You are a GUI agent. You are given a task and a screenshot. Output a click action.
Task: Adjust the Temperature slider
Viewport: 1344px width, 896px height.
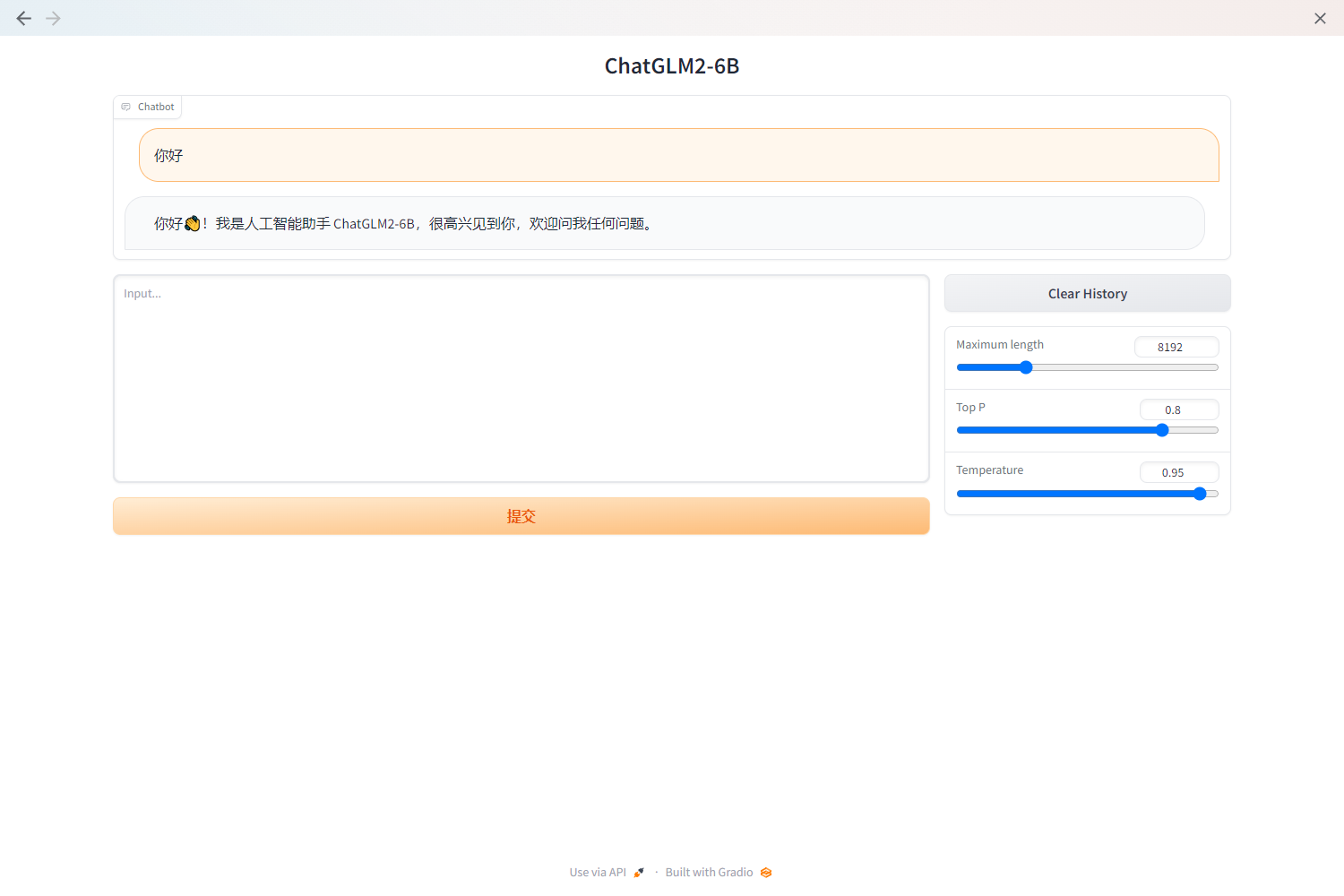[x=1088, y=494]
